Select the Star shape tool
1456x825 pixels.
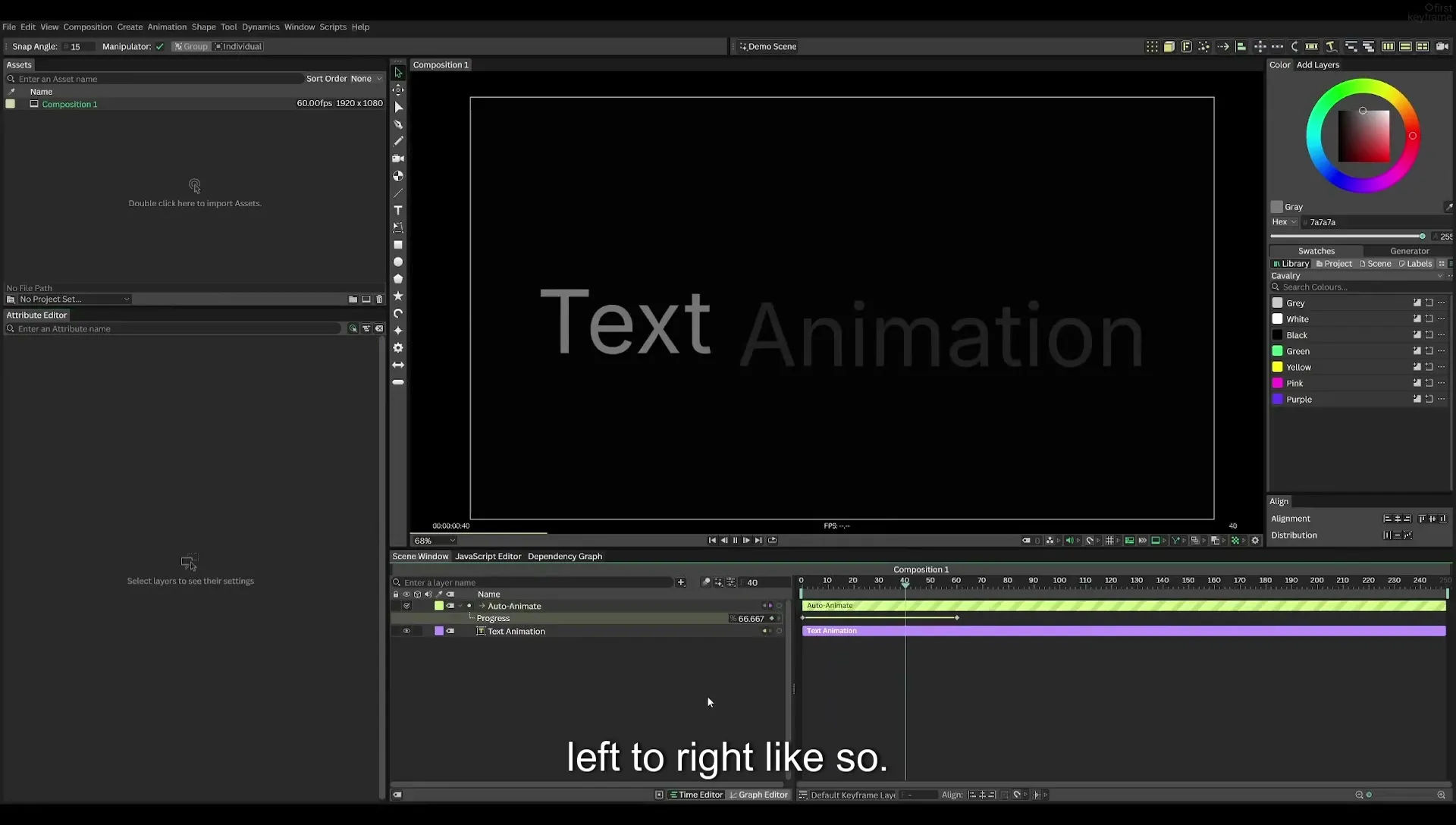point(398,296)
